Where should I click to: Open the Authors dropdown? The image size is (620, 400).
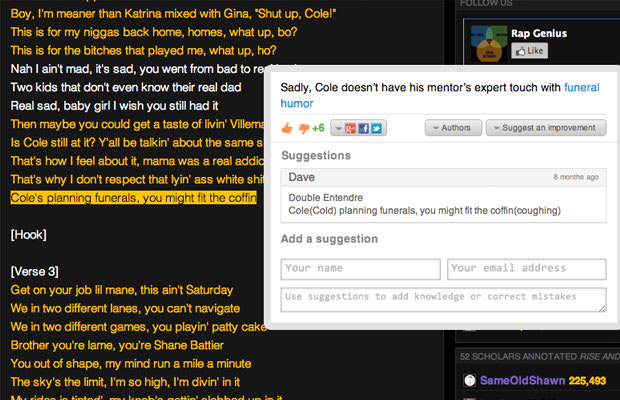tap(453, 128)
